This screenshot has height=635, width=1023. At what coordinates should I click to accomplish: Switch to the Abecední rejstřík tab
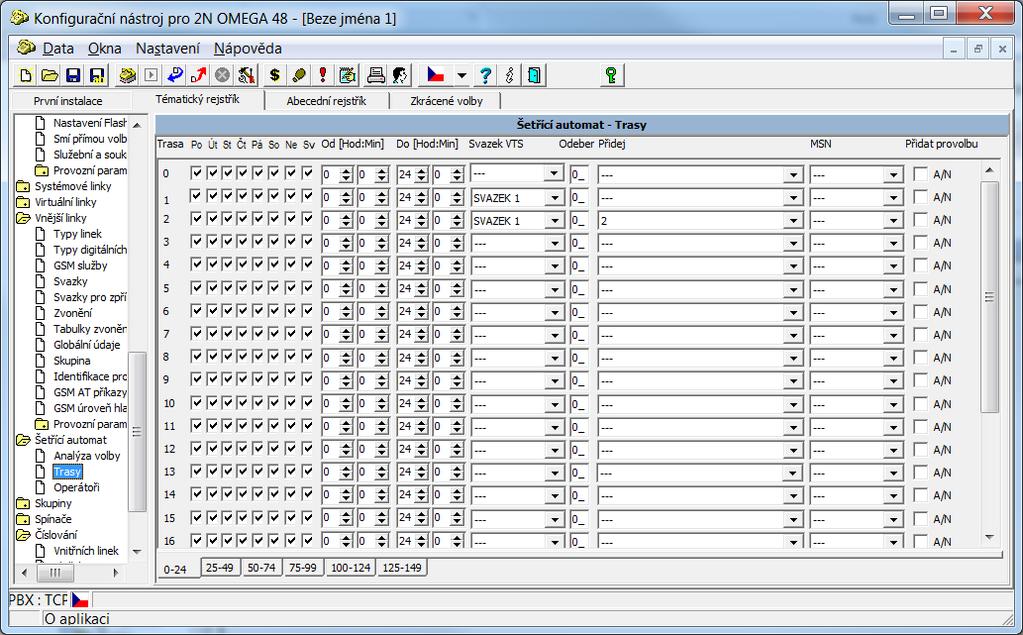tap(326, 101)
